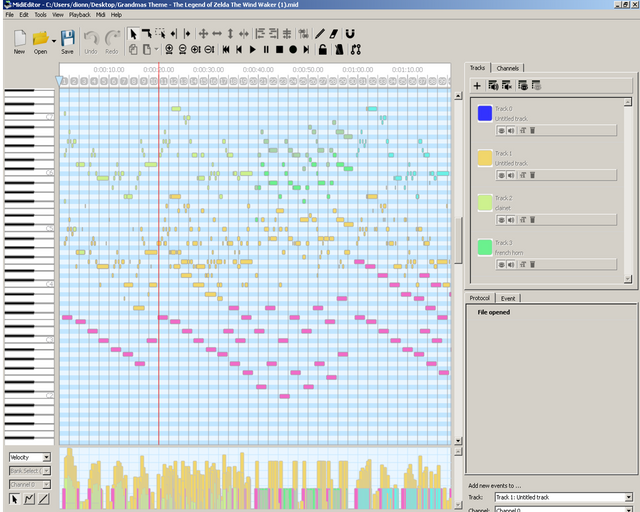Jump back to the beginning of the song
This screenshot has width=640, height=512.
click(x=226, y=49)
